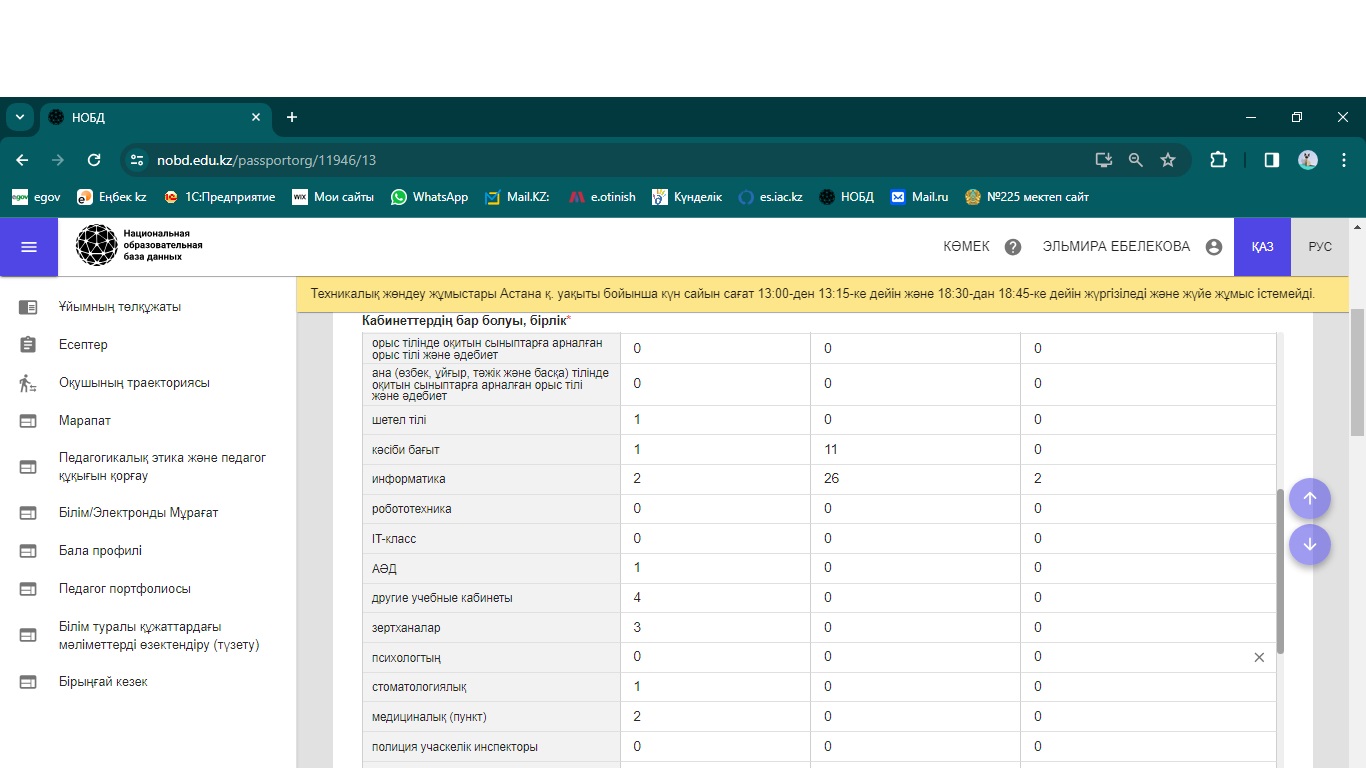Open a new browser tab
1366x768 pixels.
pyautogui.click(x=292, y=117)
